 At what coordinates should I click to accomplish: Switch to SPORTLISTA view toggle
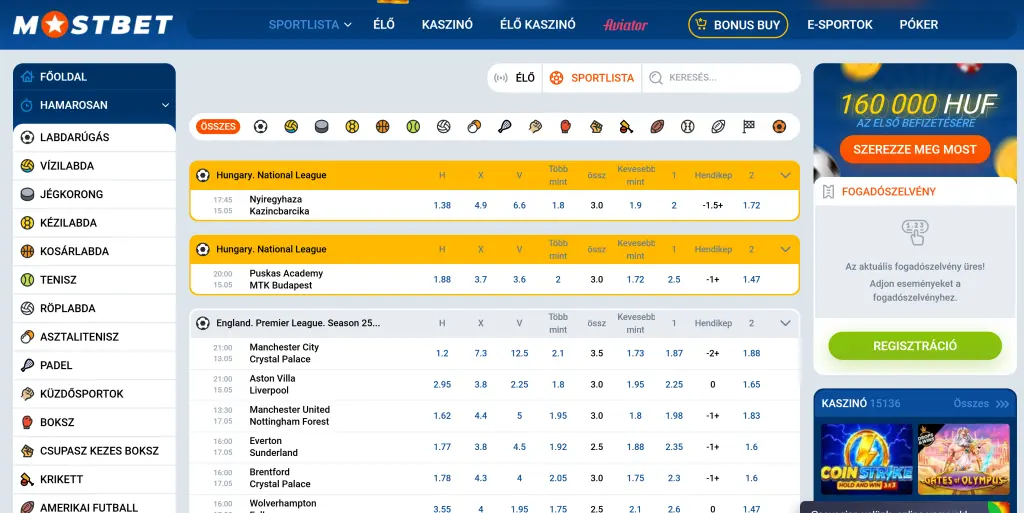592,78
